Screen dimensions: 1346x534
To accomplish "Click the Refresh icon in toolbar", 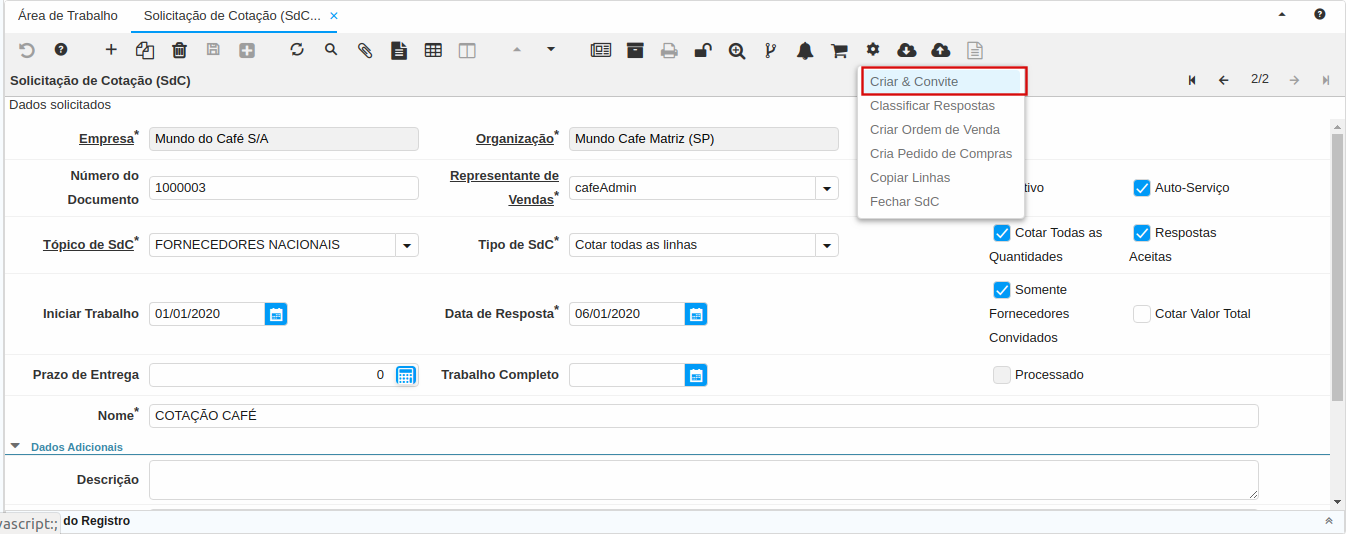I will pos(297,50).
